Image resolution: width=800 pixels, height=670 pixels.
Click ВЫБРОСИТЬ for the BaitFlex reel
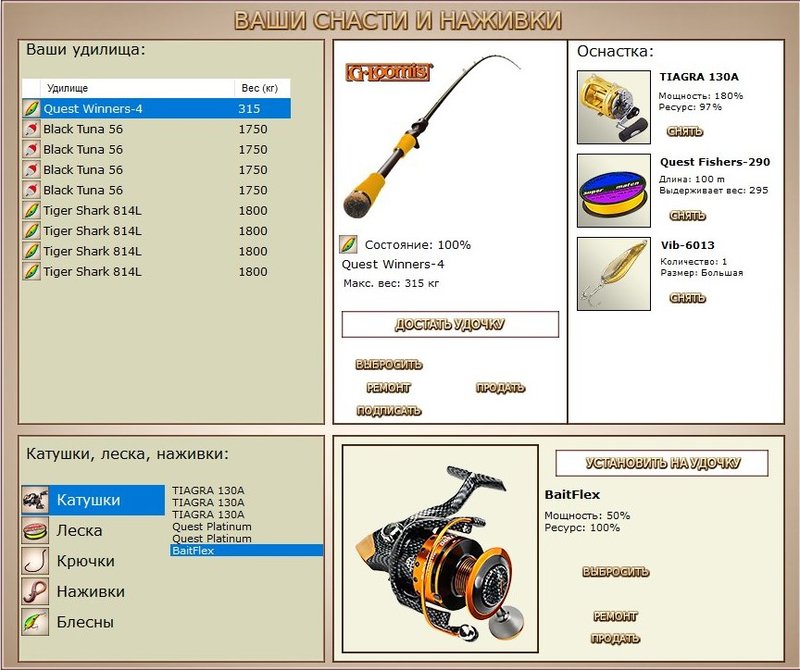pyautogui.click(x=616, y=572)
